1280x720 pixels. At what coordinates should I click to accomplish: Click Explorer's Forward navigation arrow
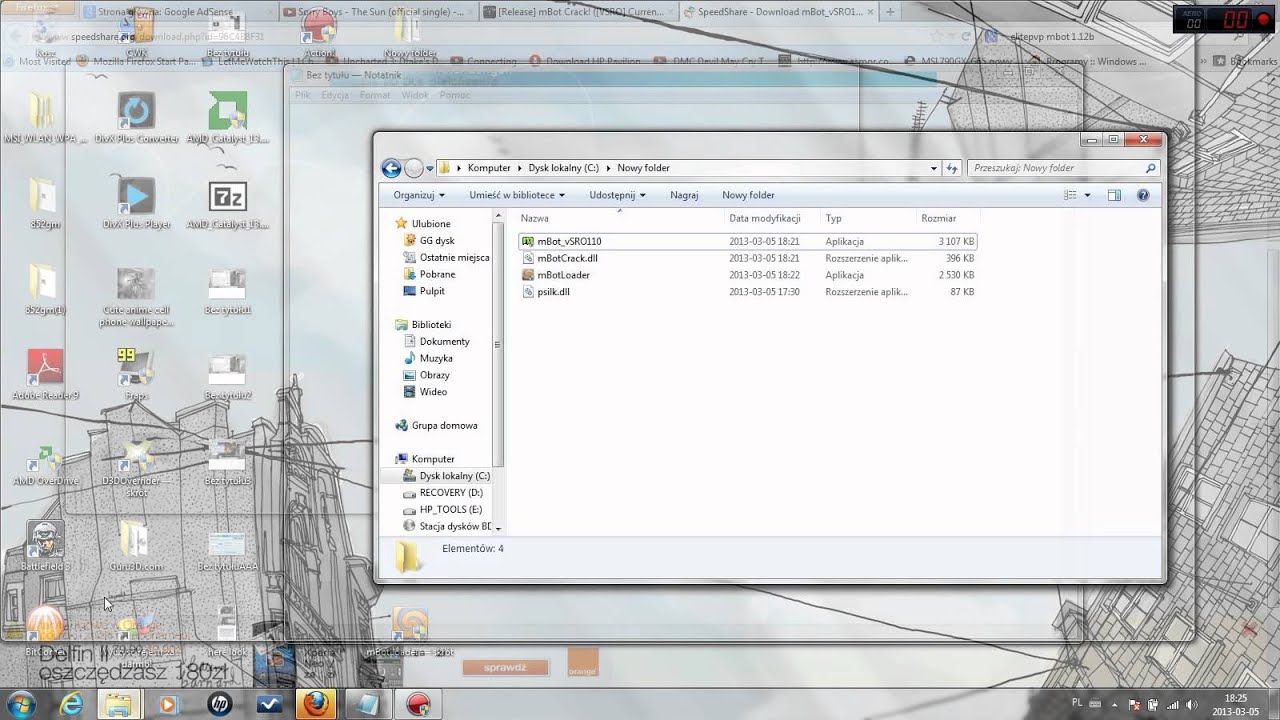click(414, 168)
